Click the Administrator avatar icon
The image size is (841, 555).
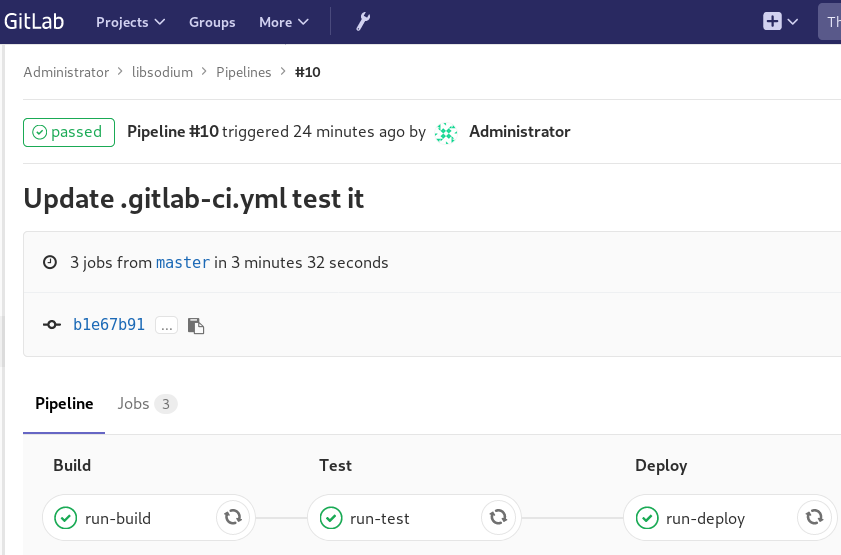click(446, 132)
